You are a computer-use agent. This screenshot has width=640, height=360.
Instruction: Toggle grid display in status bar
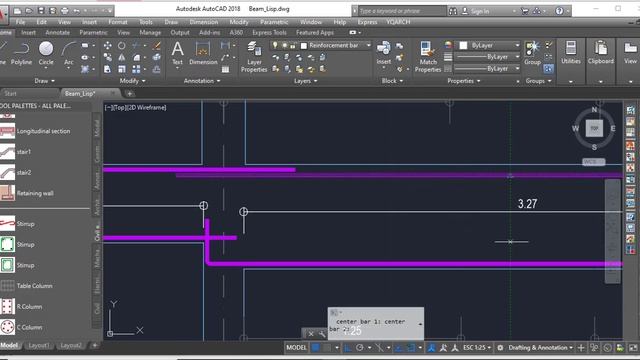316,348
